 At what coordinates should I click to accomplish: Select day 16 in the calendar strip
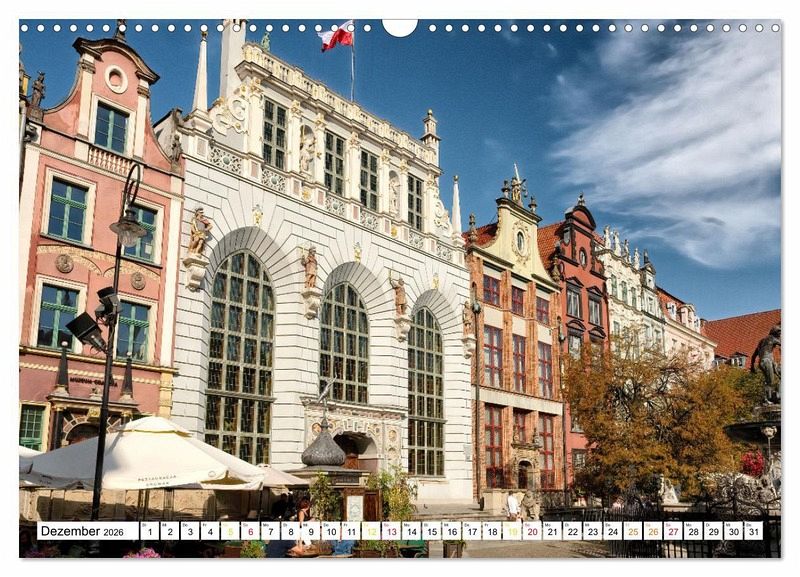[452, 531]
